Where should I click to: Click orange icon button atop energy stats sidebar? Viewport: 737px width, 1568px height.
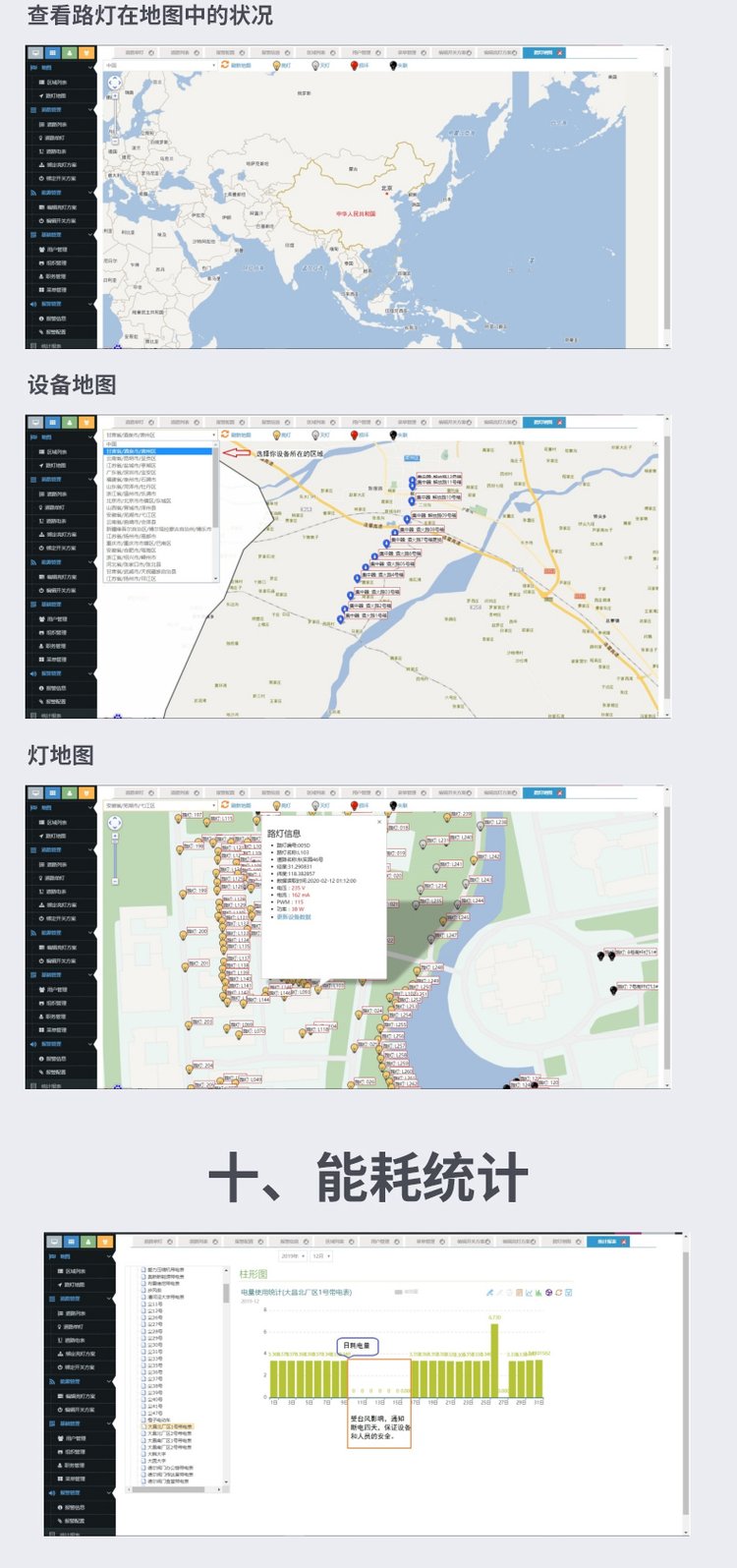tap(105, 1242)
